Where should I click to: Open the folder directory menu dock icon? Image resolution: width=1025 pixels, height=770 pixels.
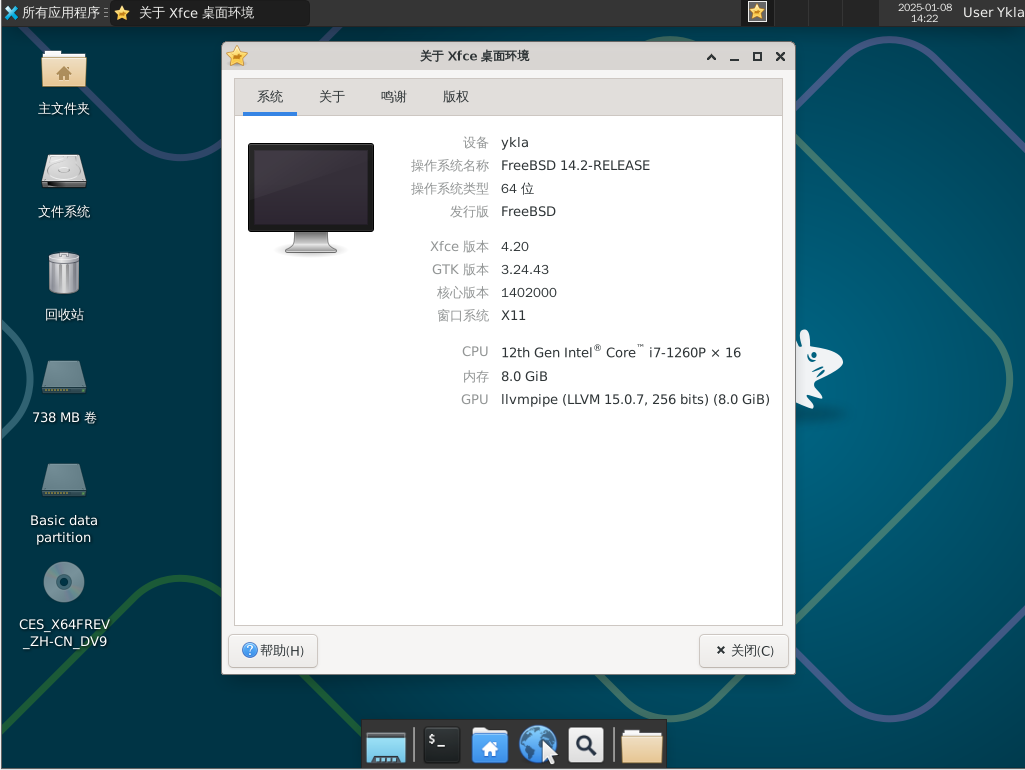point(641,746)
